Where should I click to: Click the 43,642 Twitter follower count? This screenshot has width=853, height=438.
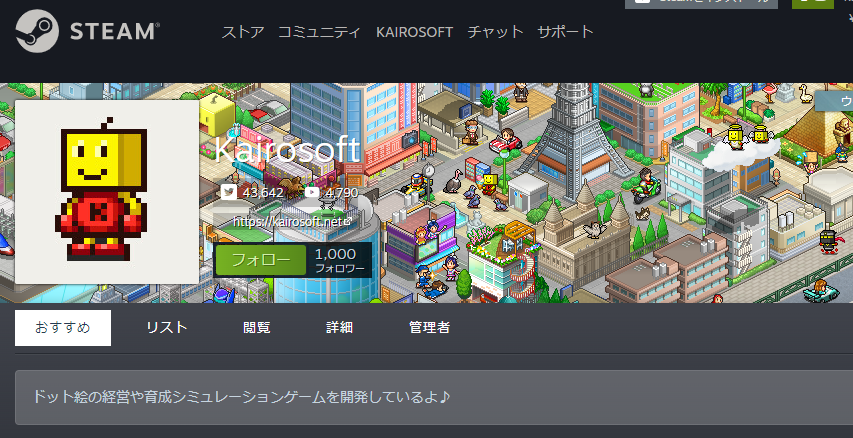coord(263,193)
